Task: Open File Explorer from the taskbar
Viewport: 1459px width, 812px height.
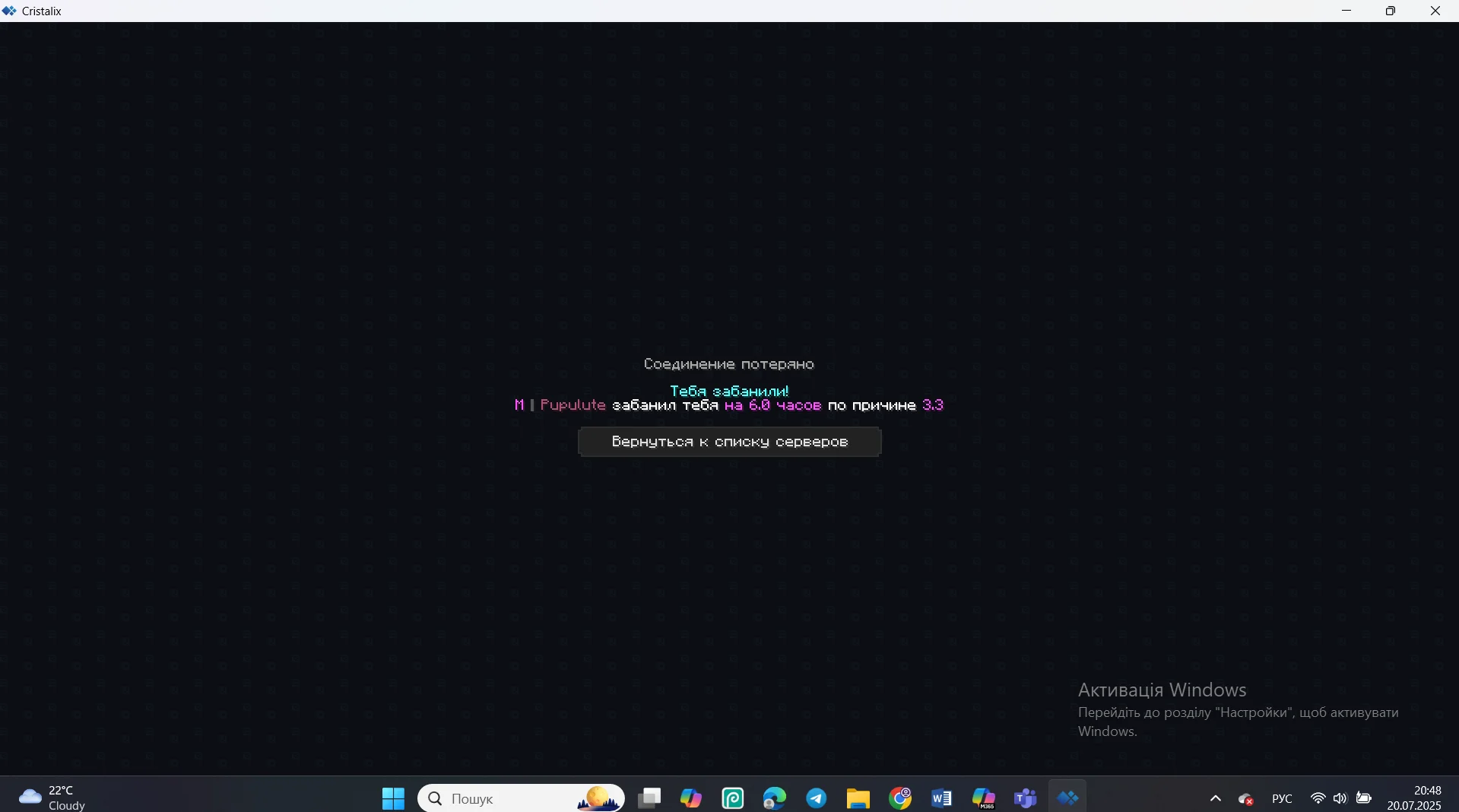Action: tap(858, 798)
